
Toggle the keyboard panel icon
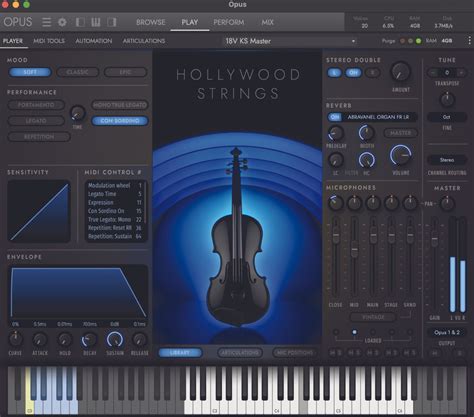click(96, 22)
